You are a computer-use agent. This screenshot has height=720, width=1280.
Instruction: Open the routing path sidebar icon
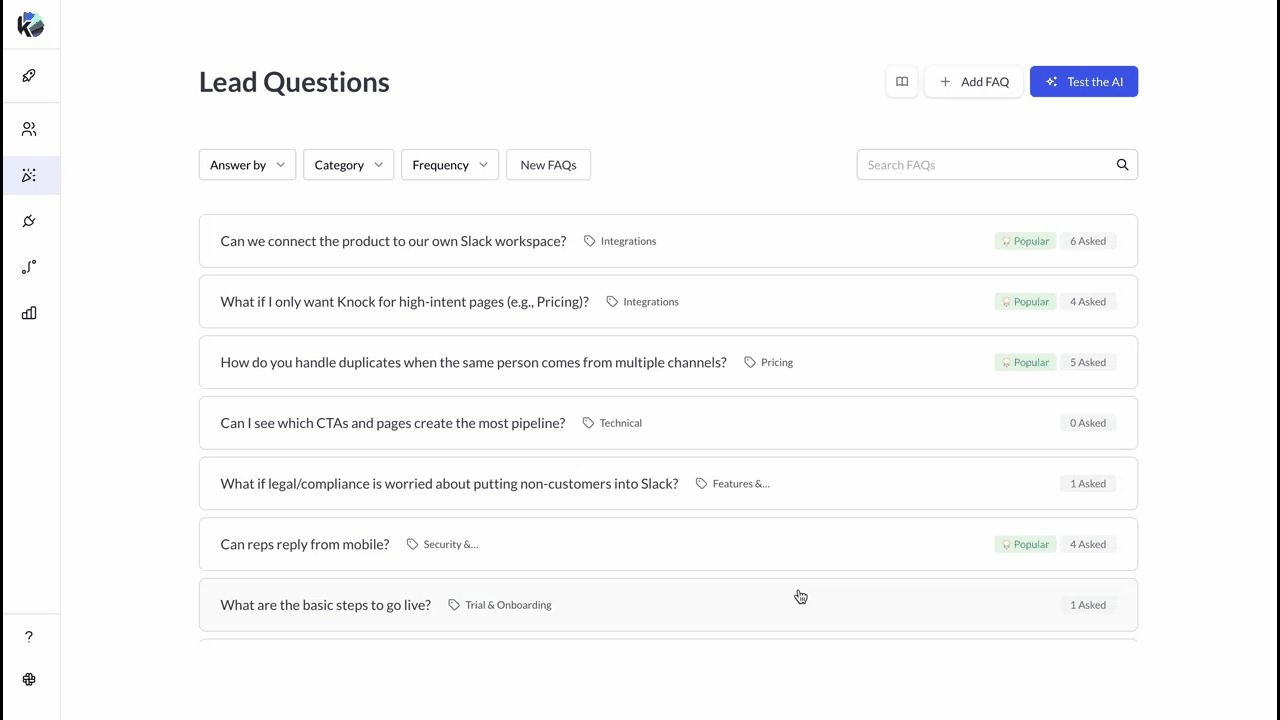29,267
